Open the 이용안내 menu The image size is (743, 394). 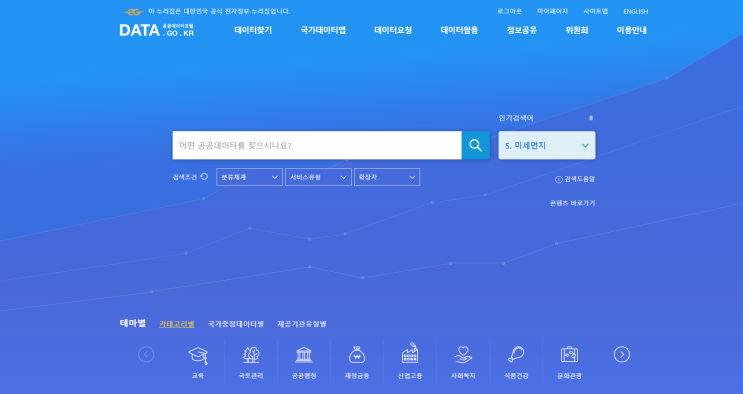pos(632,30)
